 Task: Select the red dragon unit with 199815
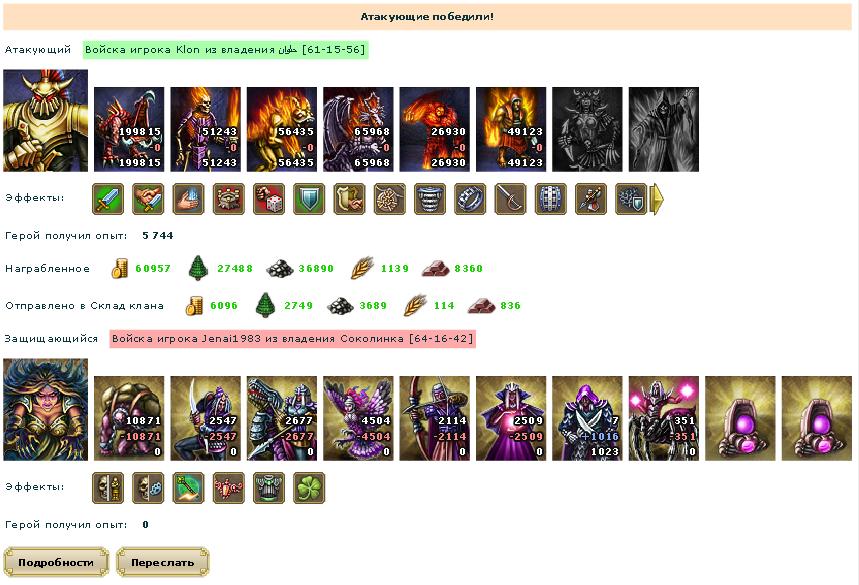(x=129, y=129)
